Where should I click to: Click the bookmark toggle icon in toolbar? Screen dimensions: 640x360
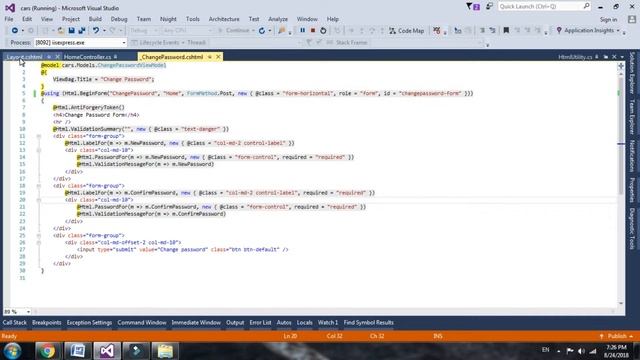tap(506, 31)
